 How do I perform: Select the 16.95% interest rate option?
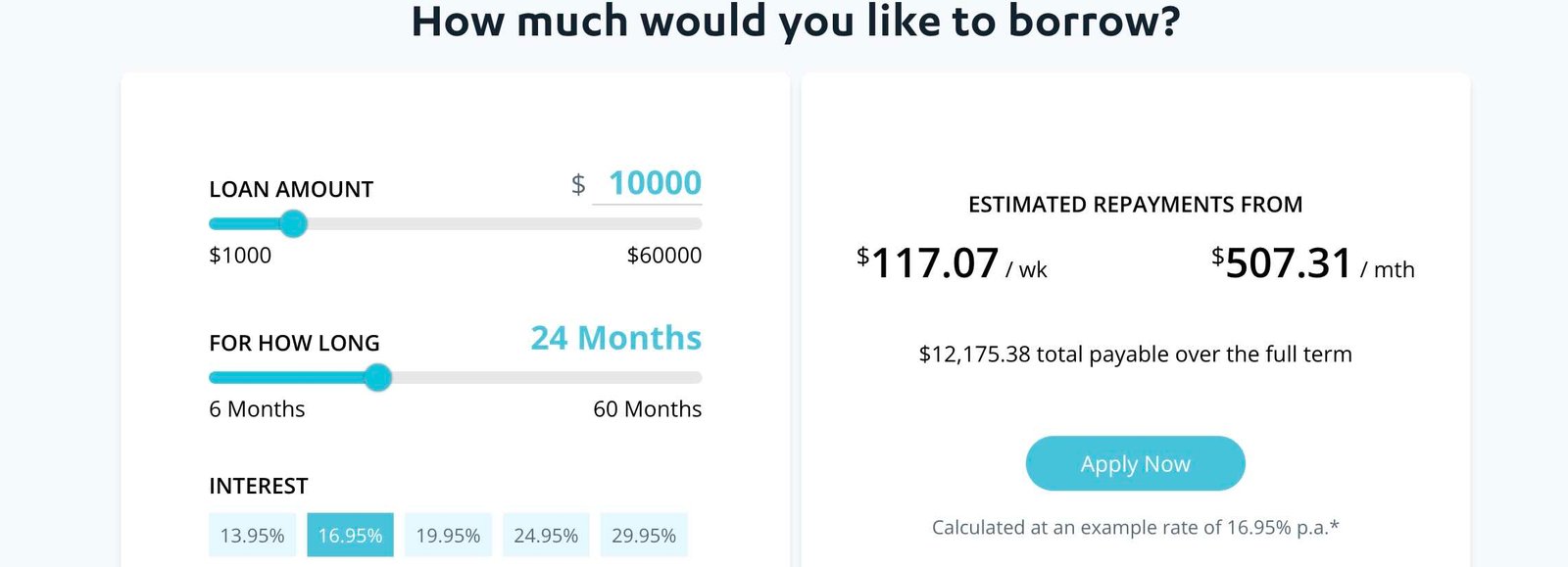click(x=350, y=536)
